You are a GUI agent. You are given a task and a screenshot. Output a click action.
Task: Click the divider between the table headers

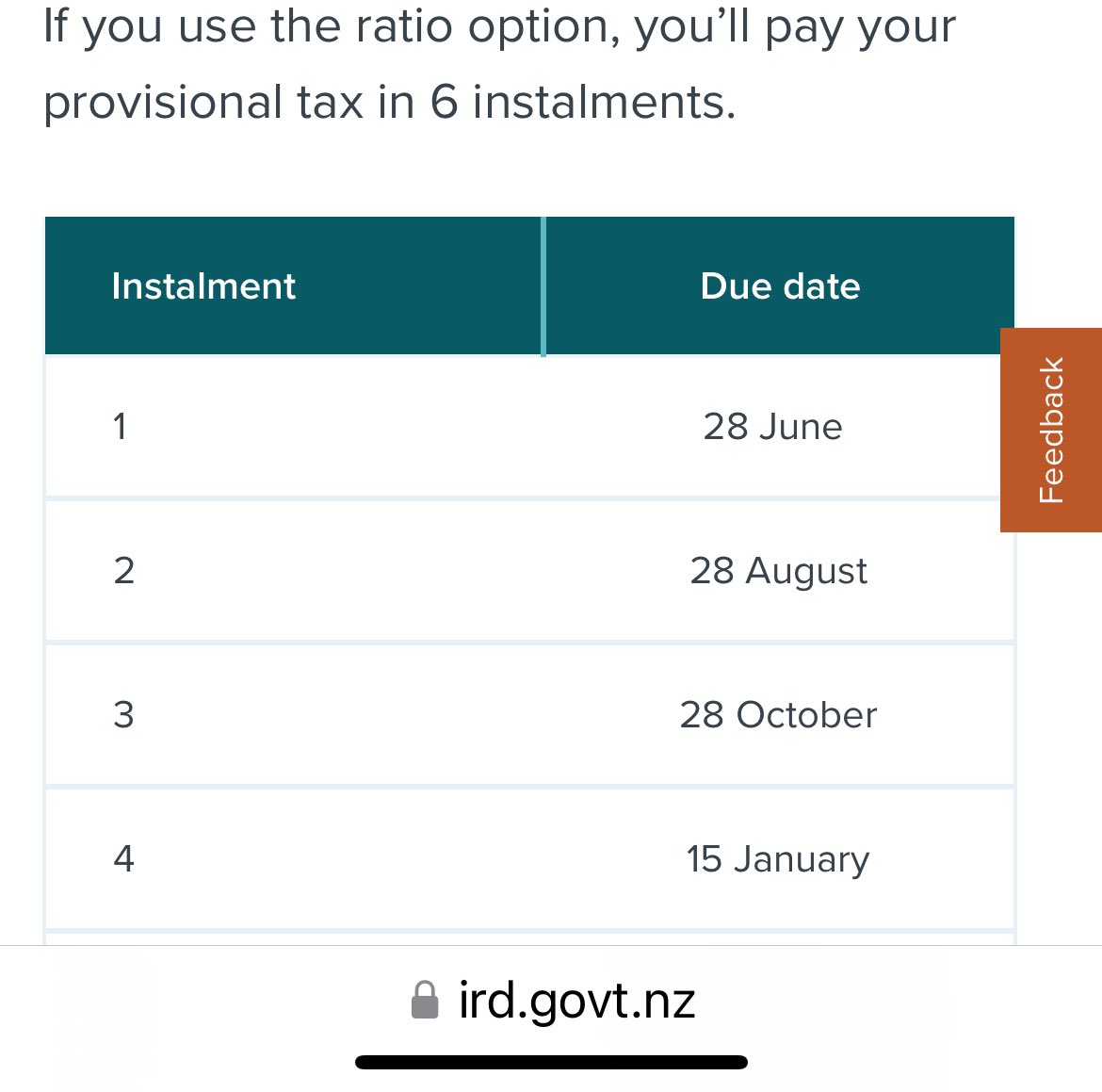pyautogui.click(x=543, y=286)
